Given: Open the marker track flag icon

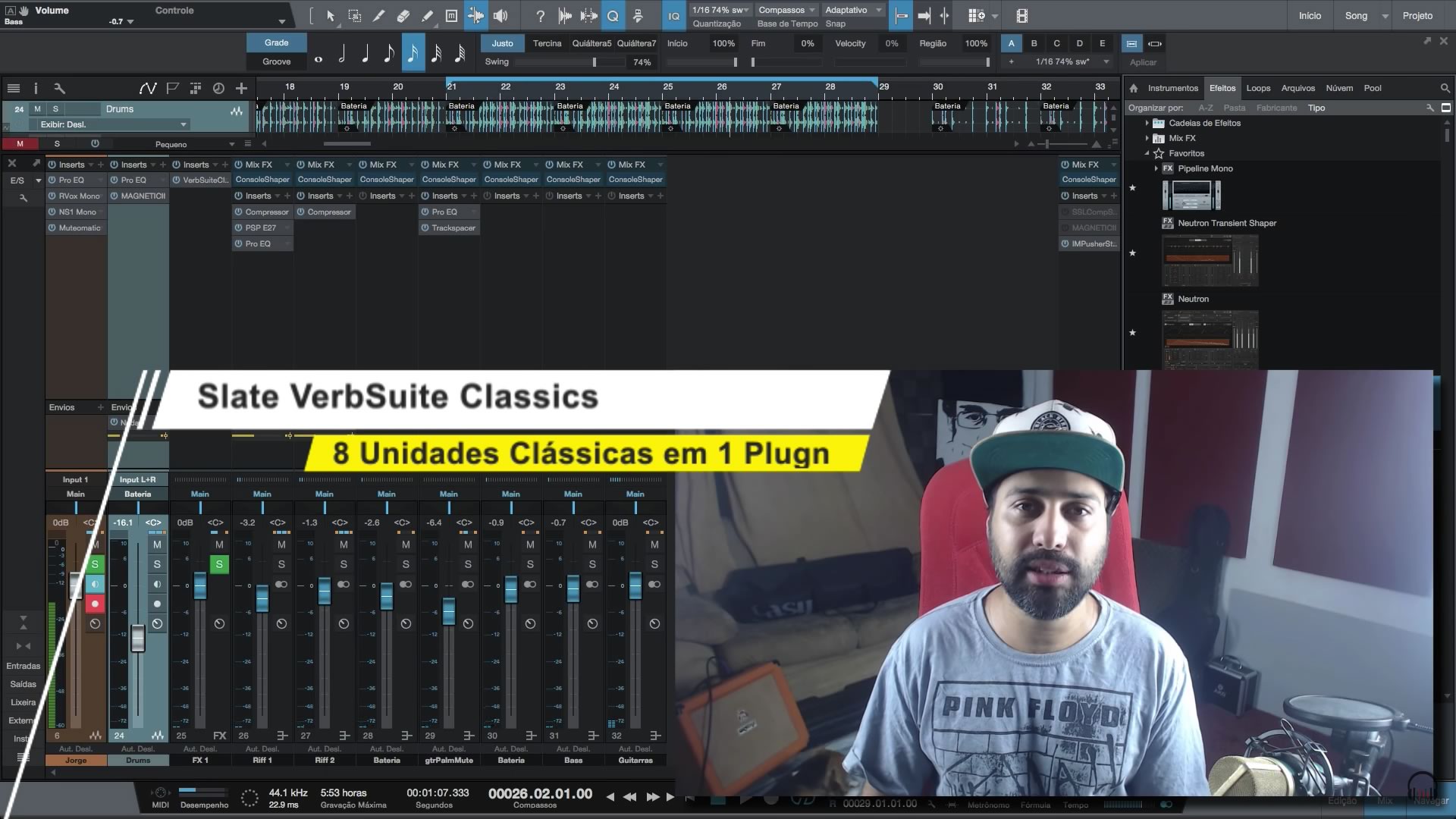Looking at the screenshot, I should [172, 89].
